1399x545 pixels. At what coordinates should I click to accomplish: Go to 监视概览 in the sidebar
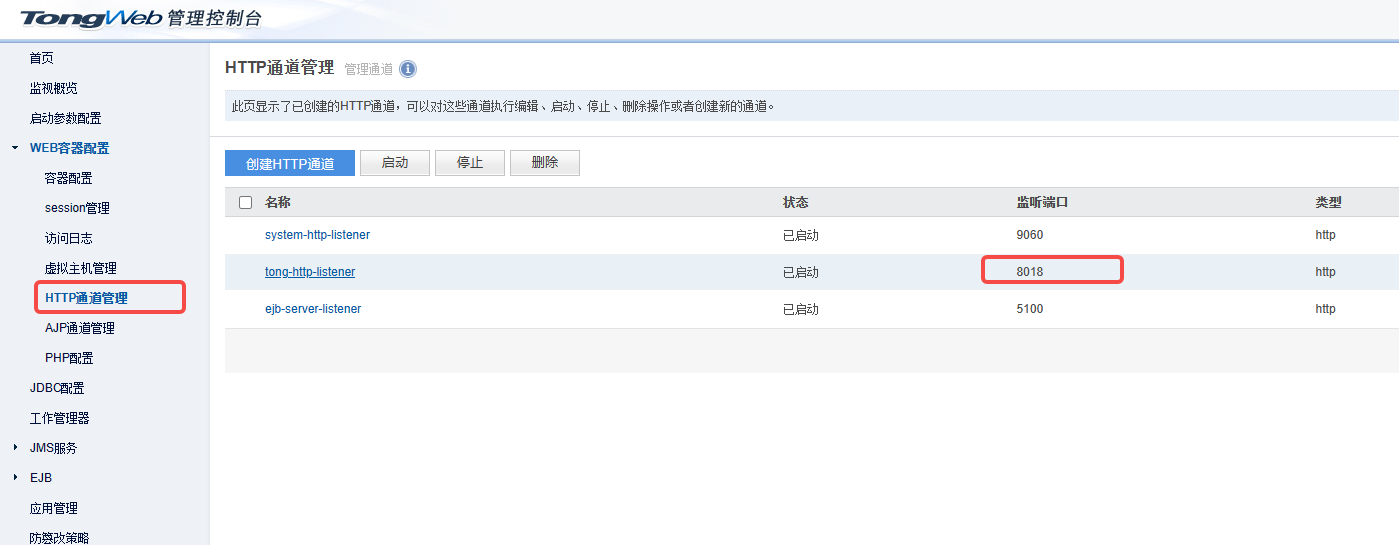point(53,88)
